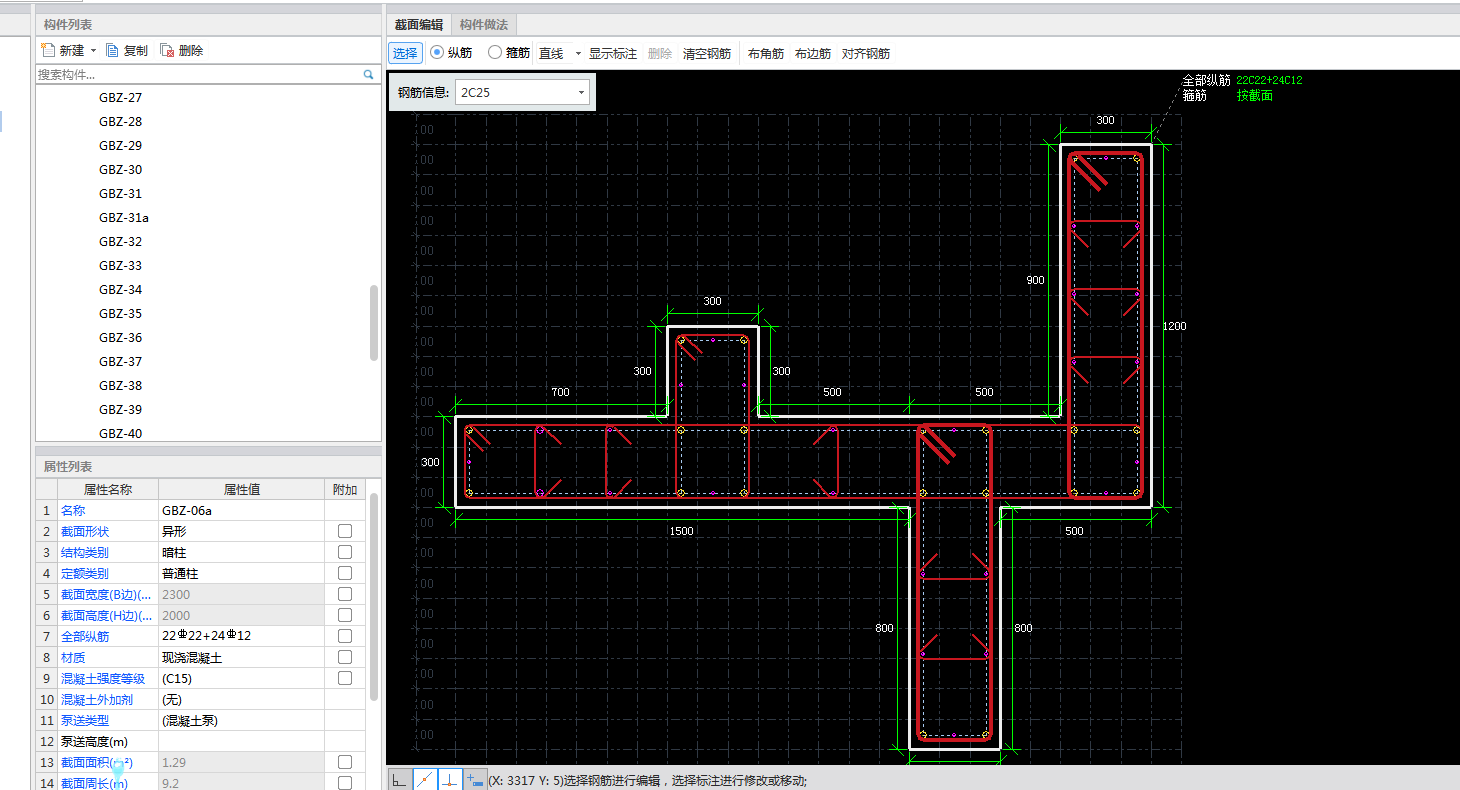Screen dimensions: 1460x790
Task: Tick the 附加 checkbox for 定额类别
Action: 345,573
